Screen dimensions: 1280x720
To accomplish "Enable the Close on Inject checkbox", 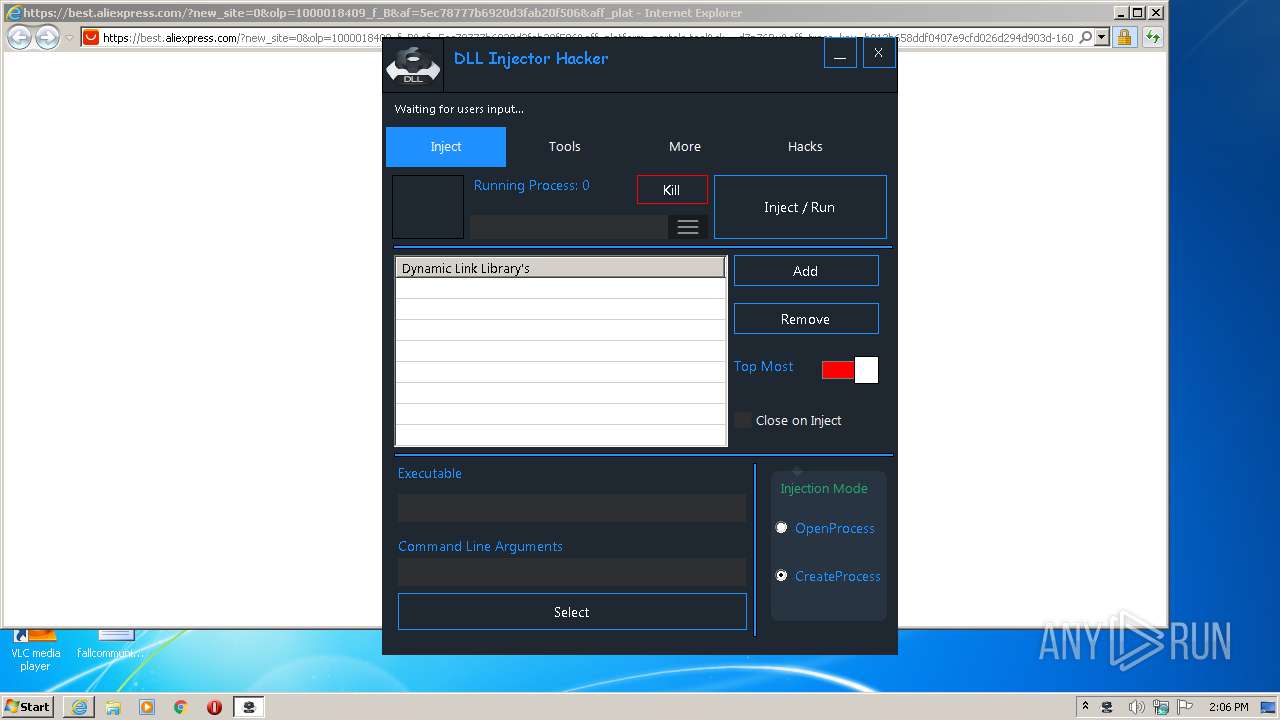I will coord(742,420).
